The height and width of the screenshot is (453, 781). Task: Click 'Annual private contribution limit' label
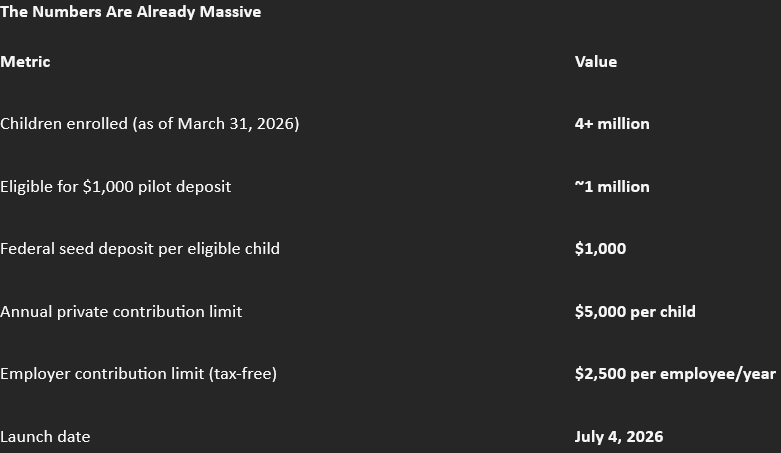click(x=121, y=311)
